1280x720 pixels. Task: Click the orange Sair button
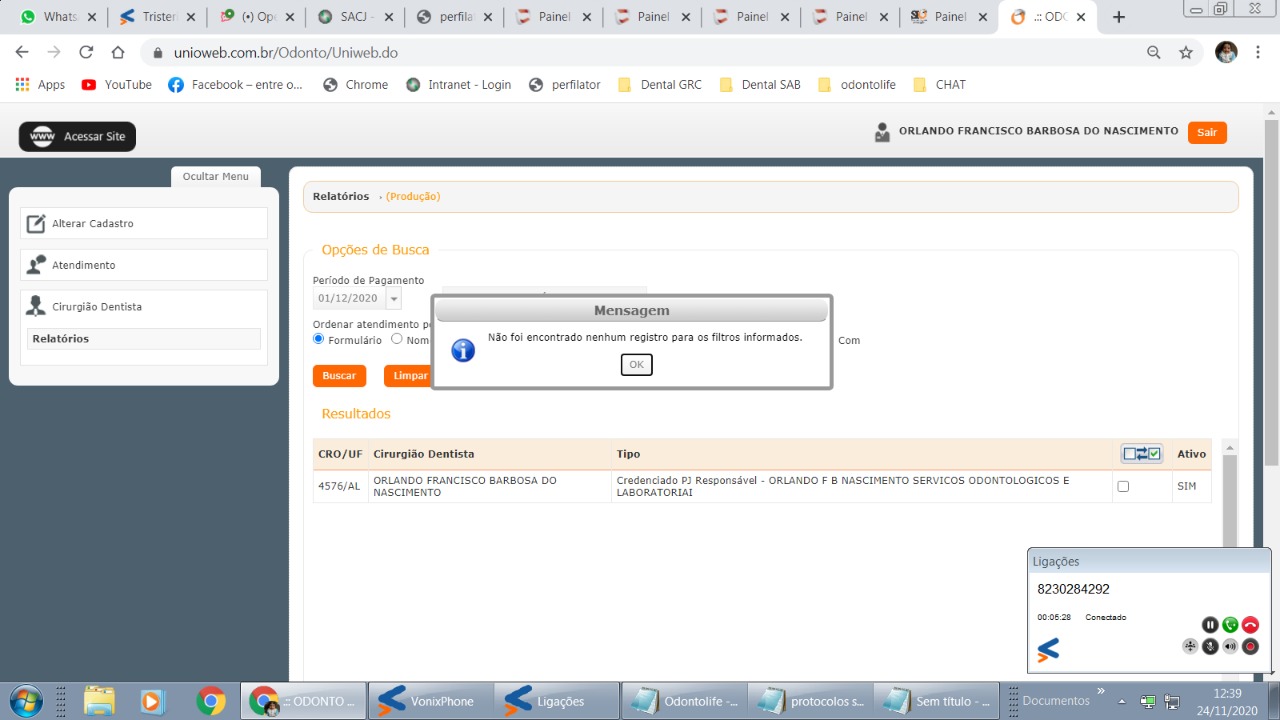tap(1206, 132)
